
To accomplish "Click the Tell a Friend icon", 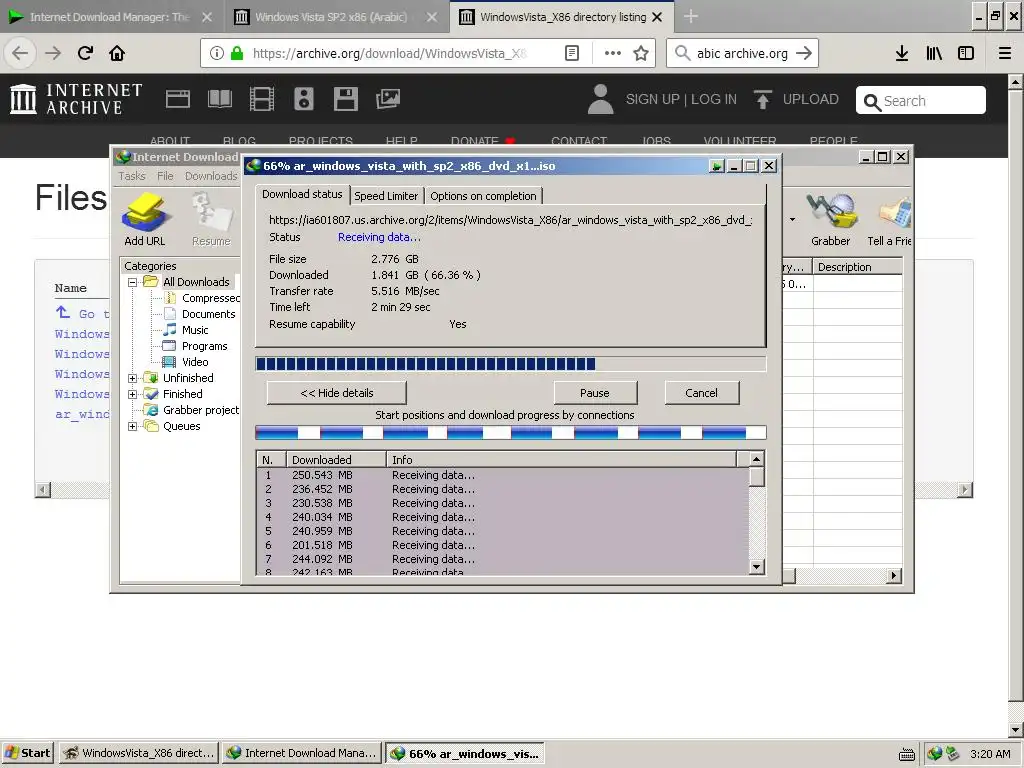I will tap(889, 220).
